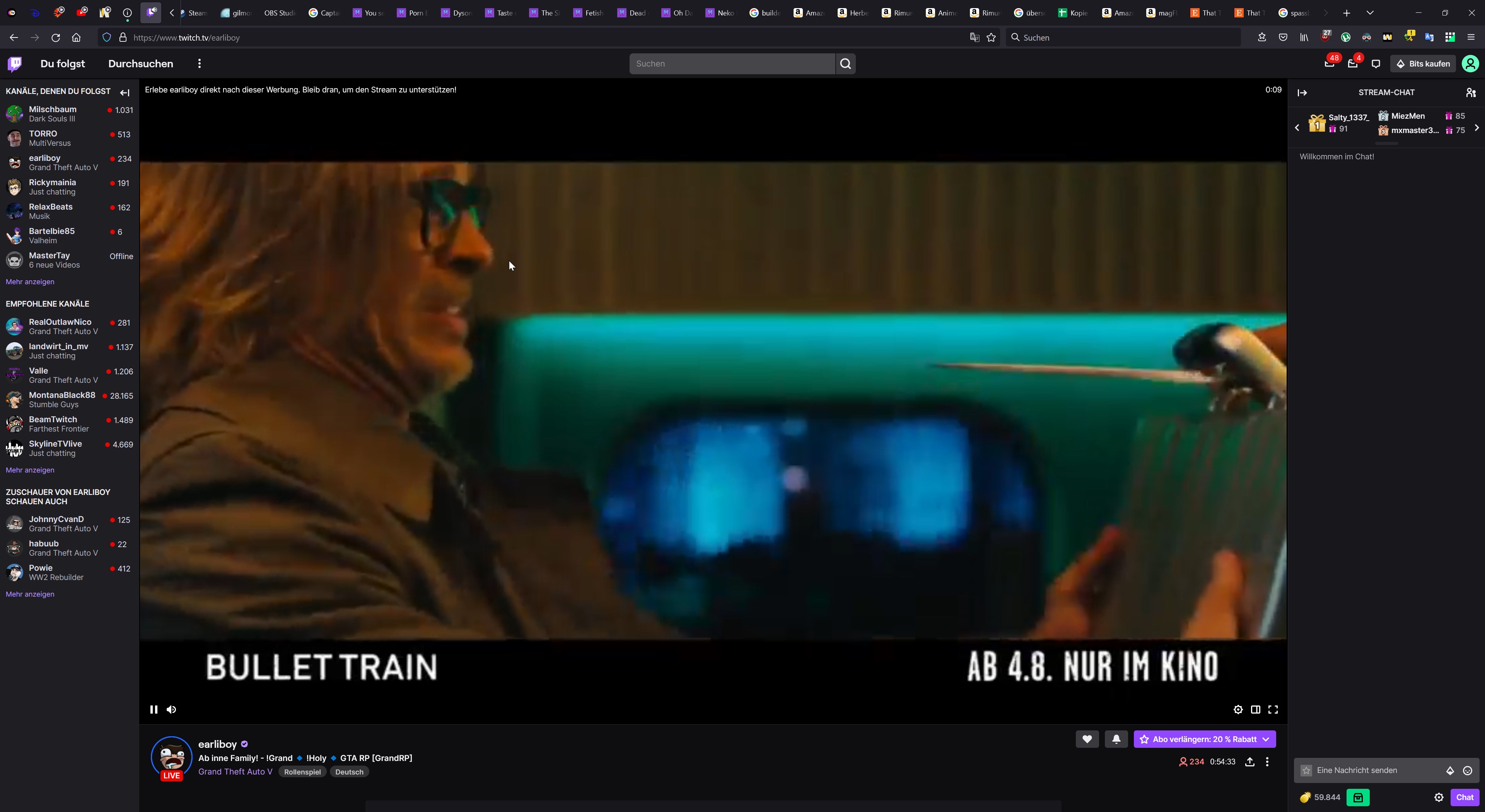Screen dimensions: 1485x812
Task: Toggle theater mode in the player
Action: [1256, 710]
